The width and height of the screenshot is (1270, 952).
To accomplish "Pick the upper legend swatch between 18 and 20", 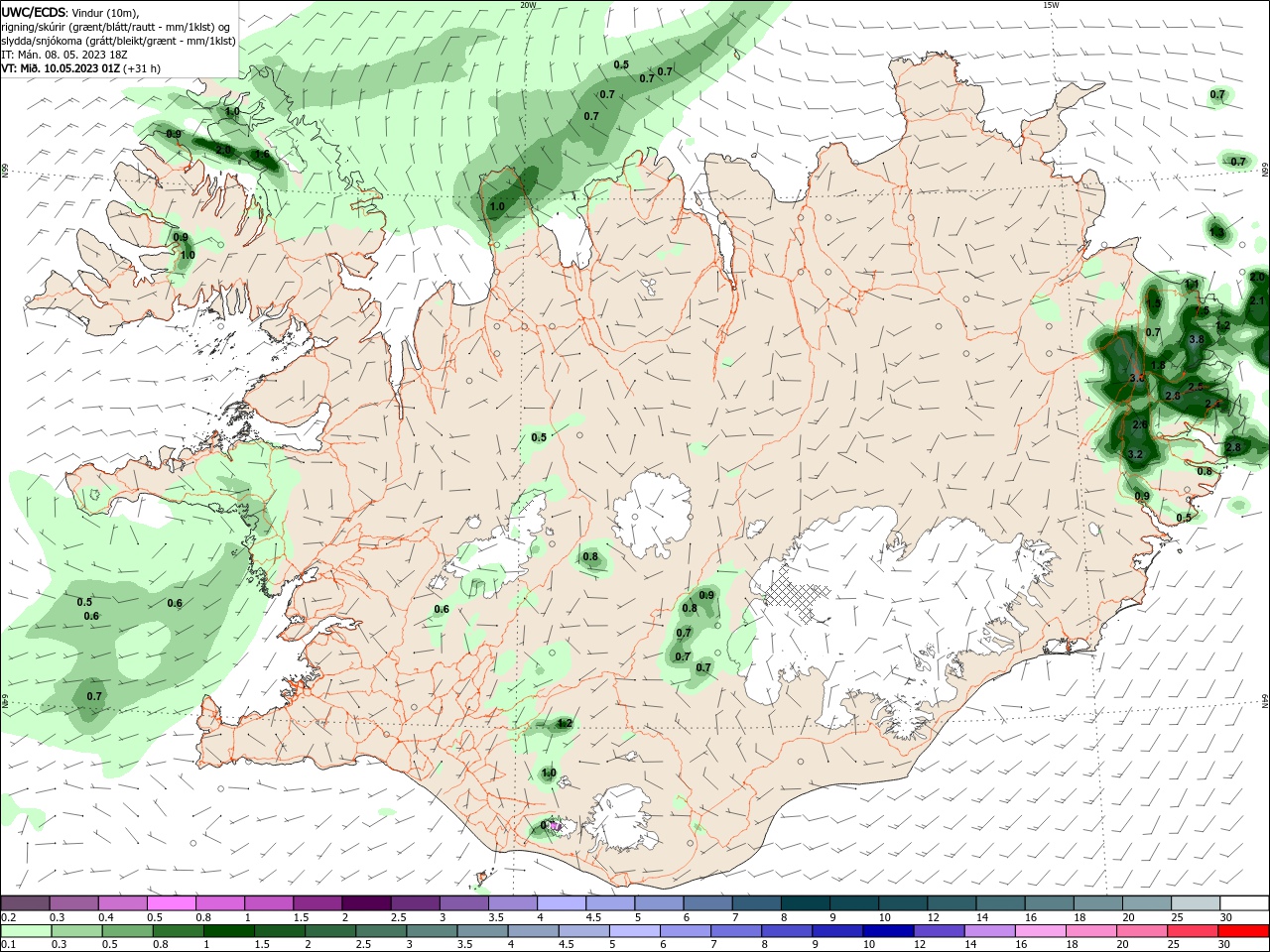I will tap(1098, 903).
